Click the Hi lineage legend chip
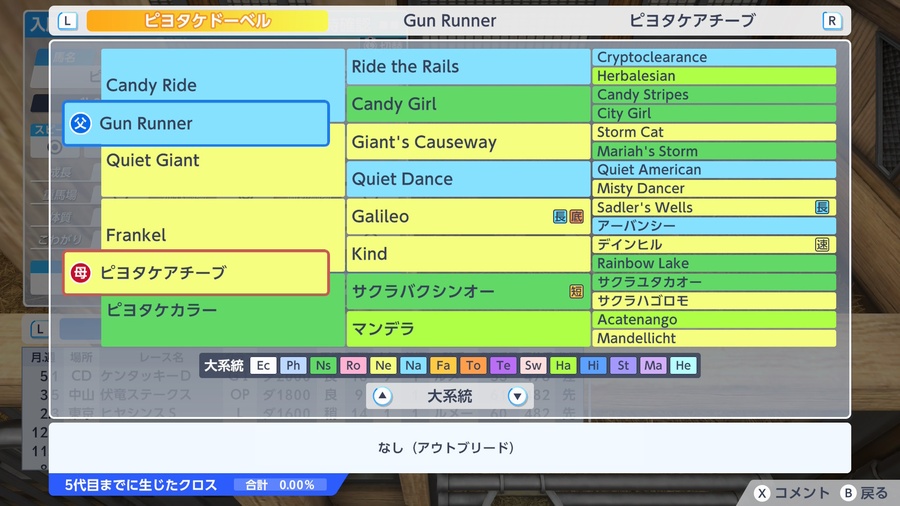900x506 pixels. [x=593, y=365]
